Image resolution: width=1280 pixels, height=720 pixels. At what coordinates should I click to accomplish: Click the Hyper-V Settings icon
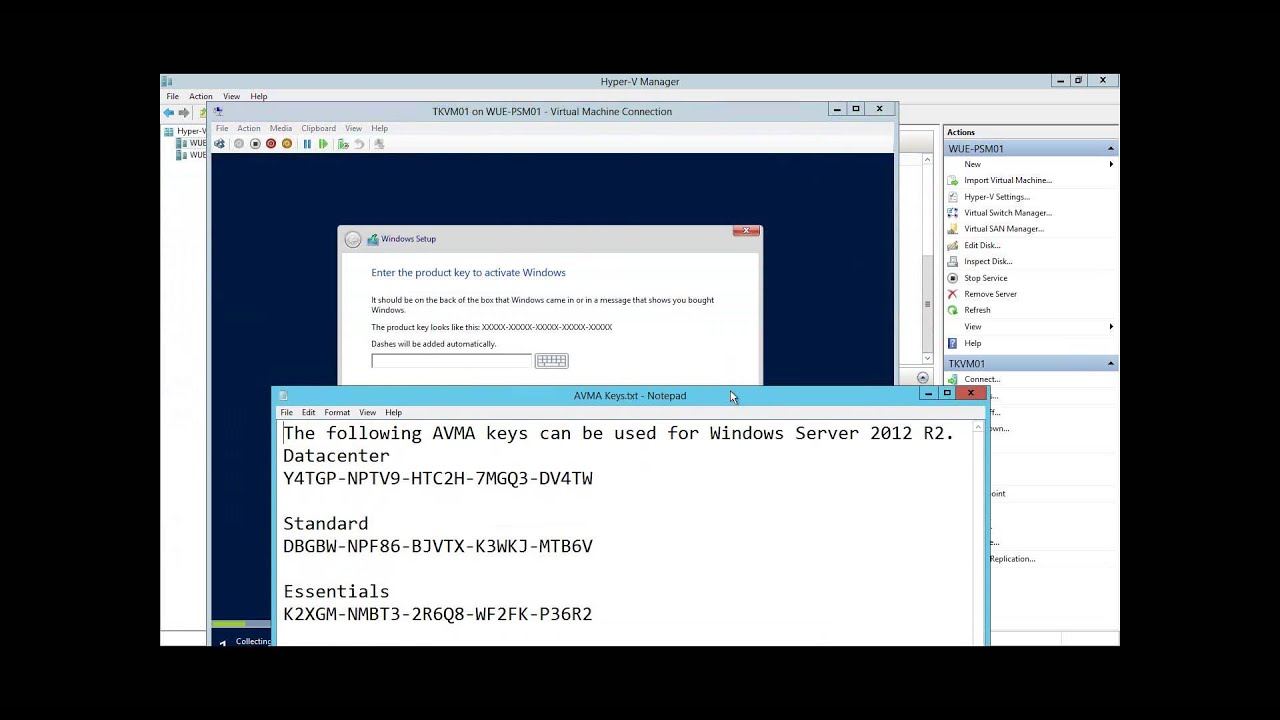click(953, 197)
